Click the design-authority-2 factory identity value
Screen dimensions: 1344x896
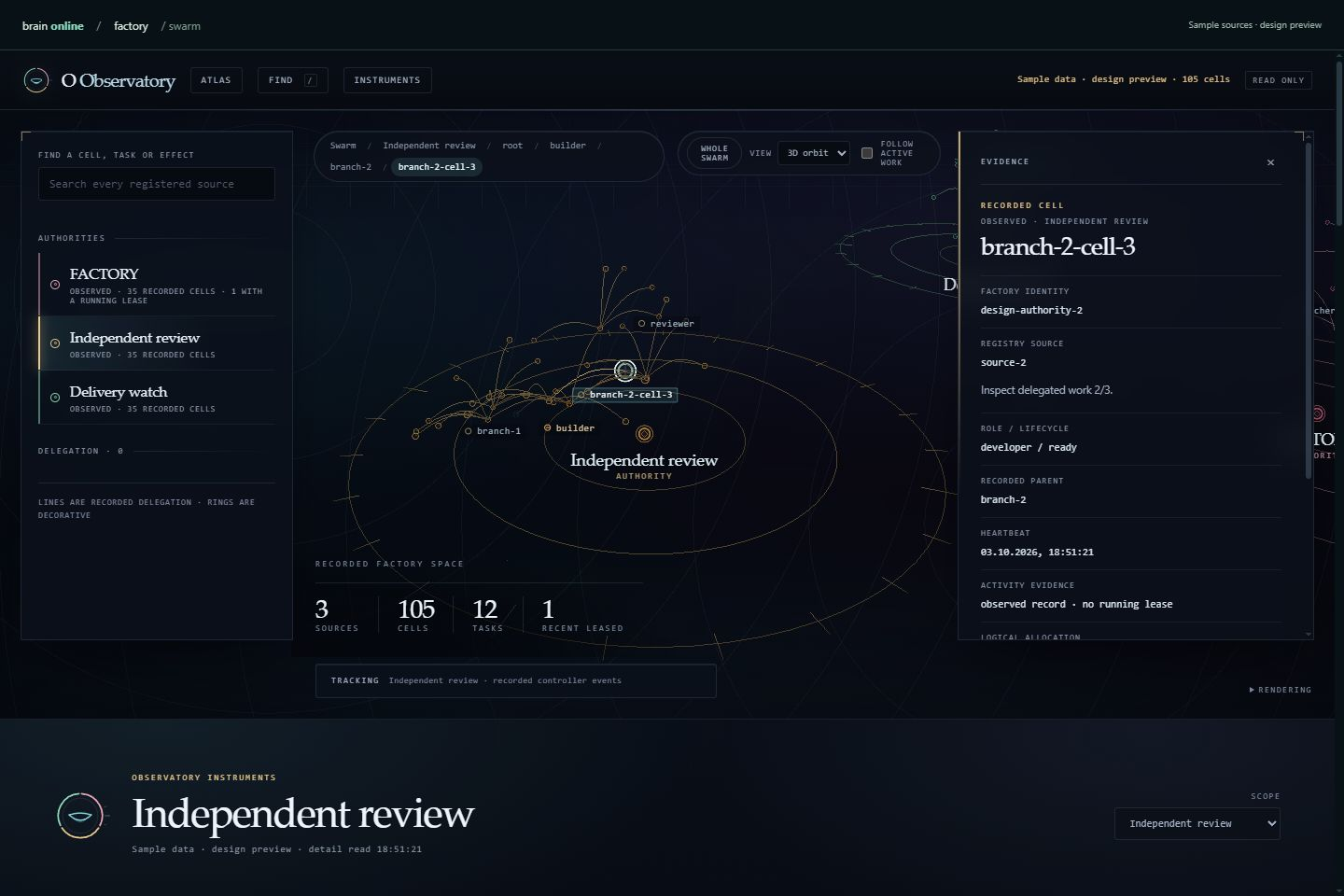pyautogui.click(x=1031, y=310)
